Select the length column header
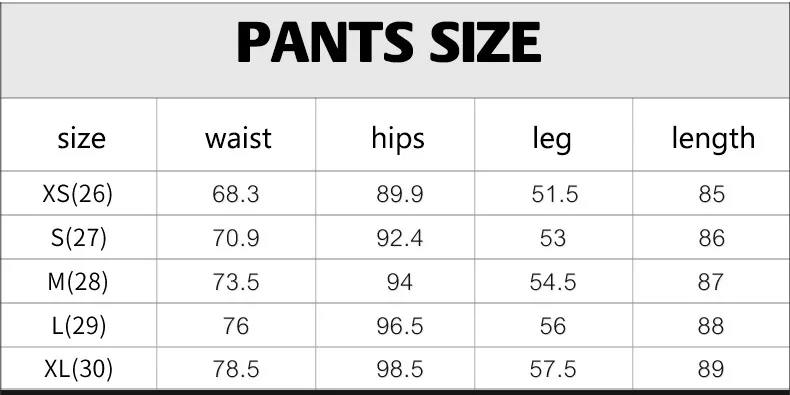Viewport: 790px width, 395px height. [x=713, y=139]
